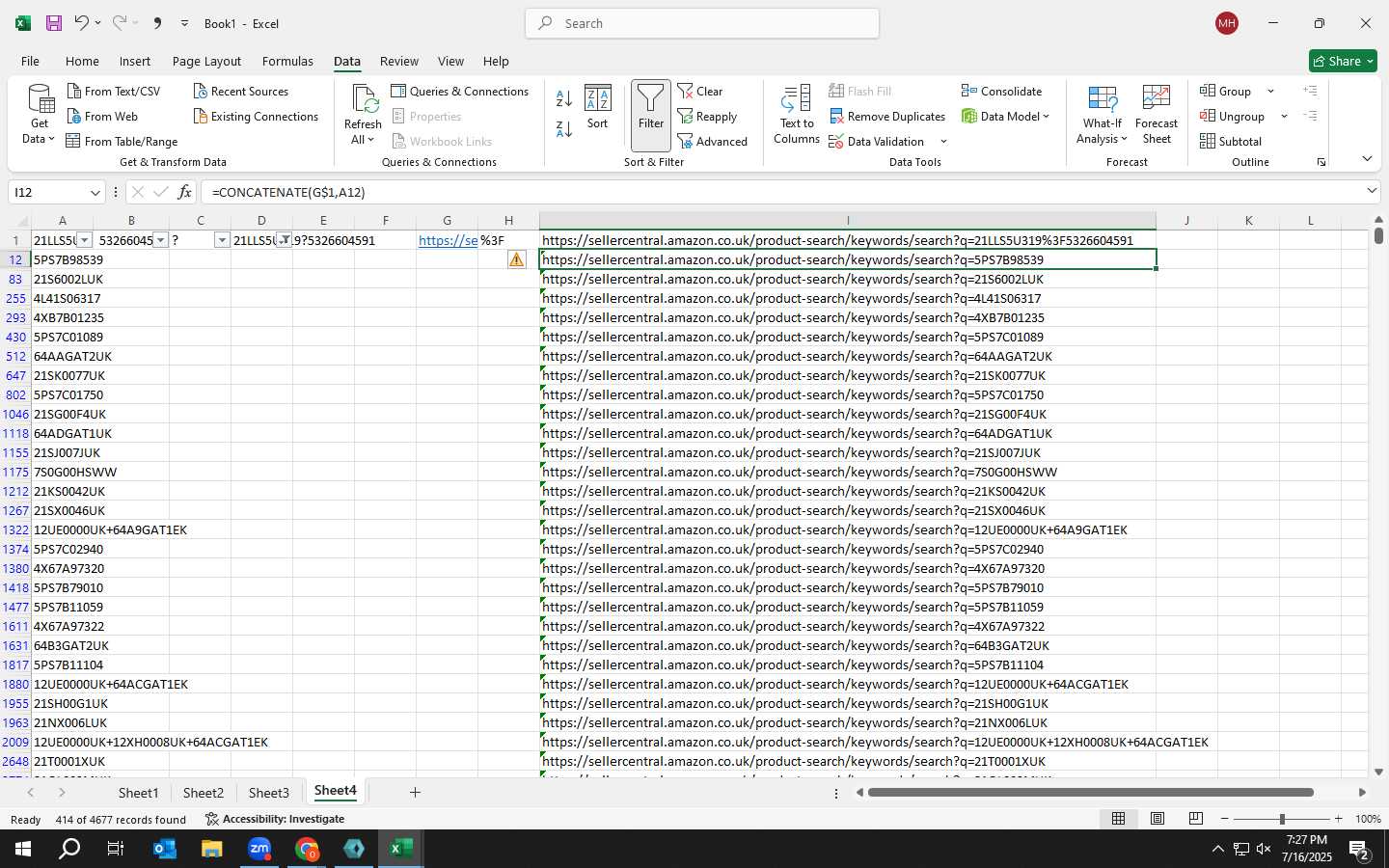Click Accessibility: Investigate status
This screenshot has width=1389, height=868.
click(x=275, y=819)
